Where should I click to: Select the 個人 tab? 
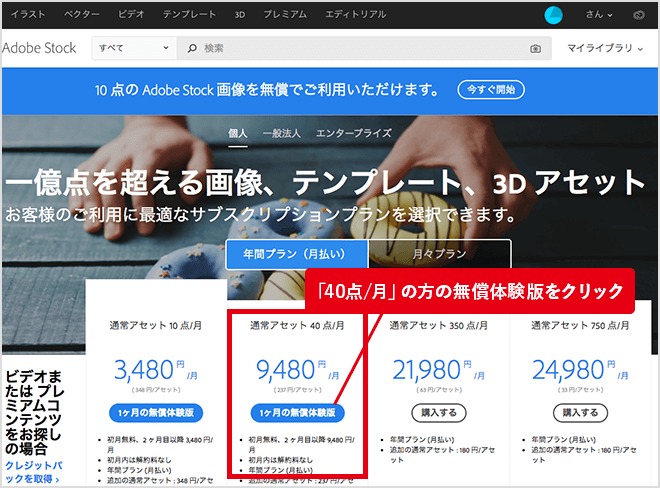point(237,133)
